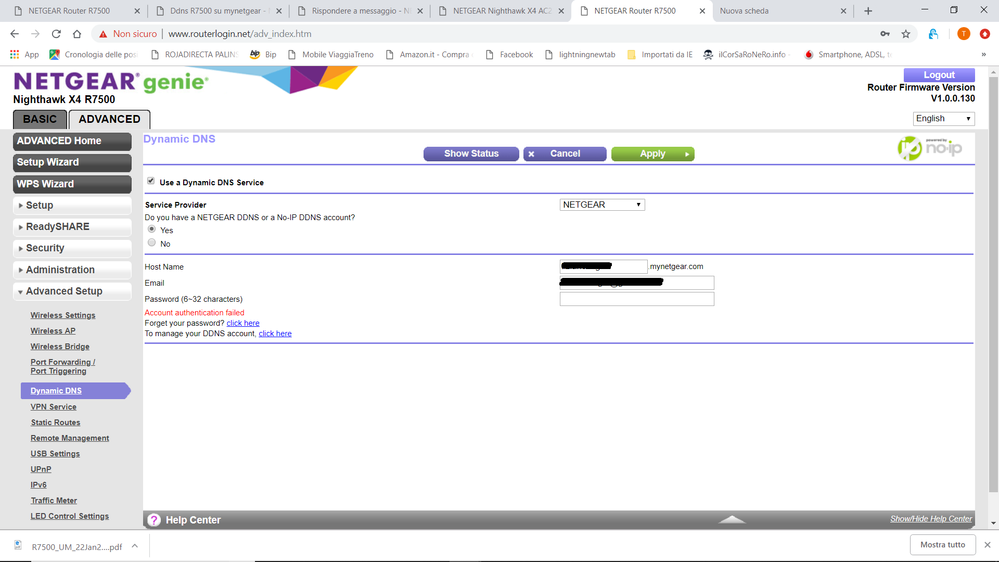The width and height of the screenshot is (999, 562).
Task: Close the downloads bar
Action: tap(987, 545)
